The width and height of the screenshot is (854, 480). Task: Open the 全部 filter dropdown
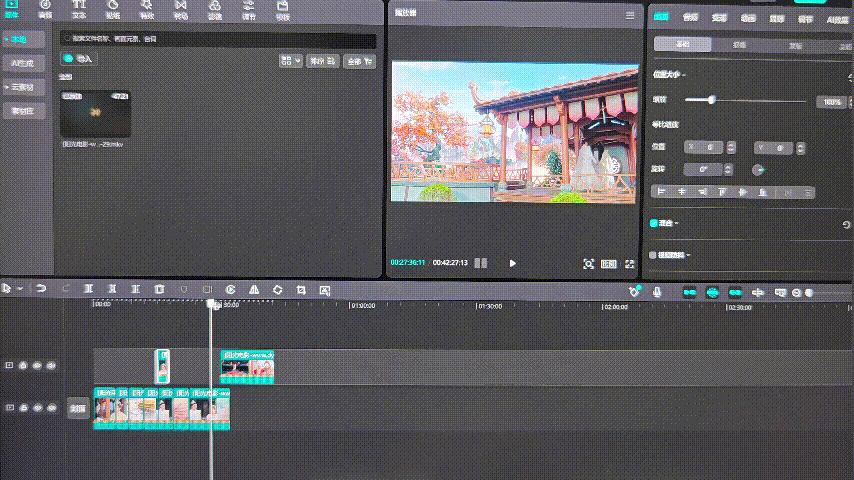[x=359, y=62]
